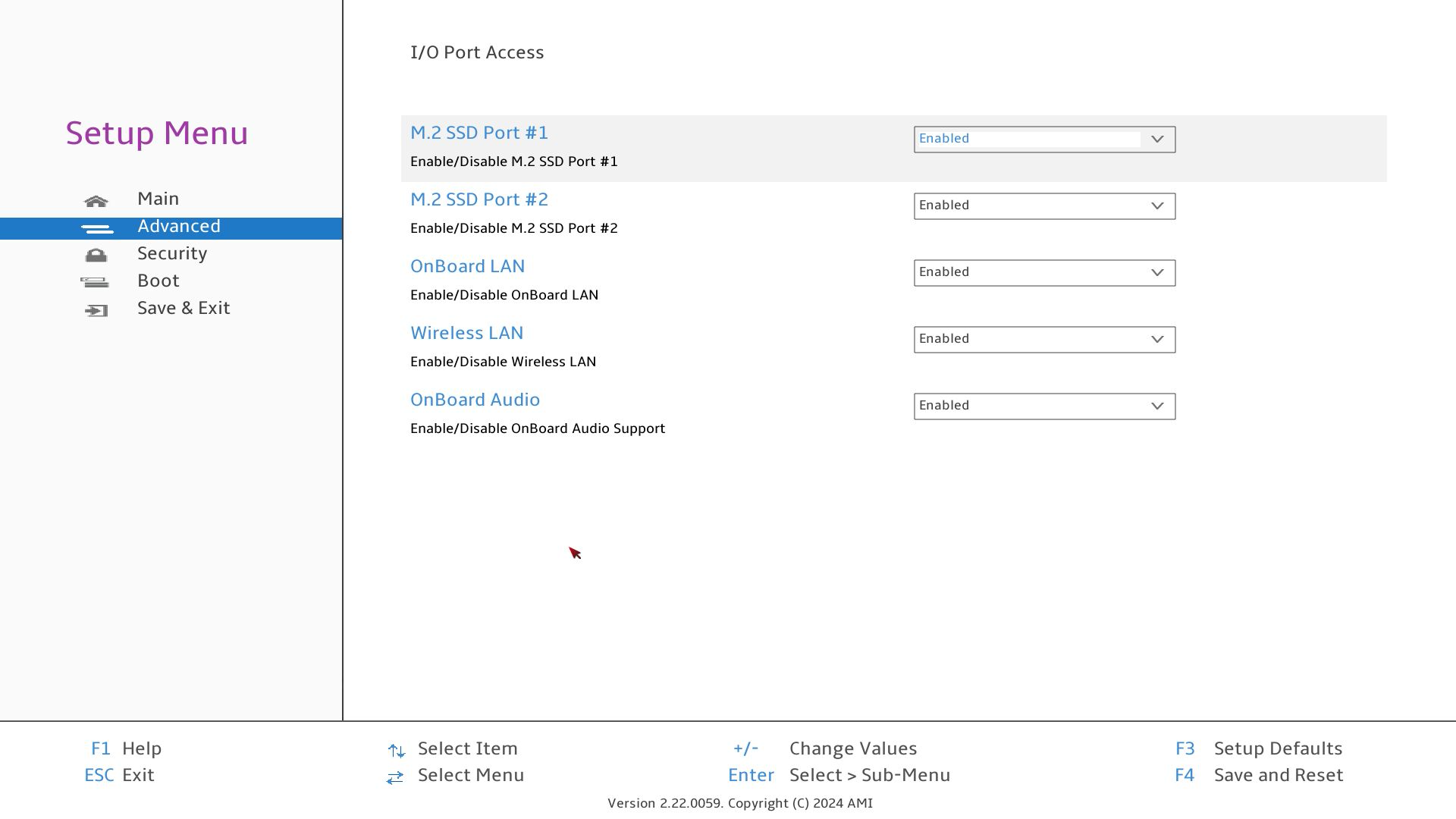1456x819 pixels.
Task: Open the Wireless LAN Enabled dropdown
Action: pyautogui.click(x=1043, y=340)
